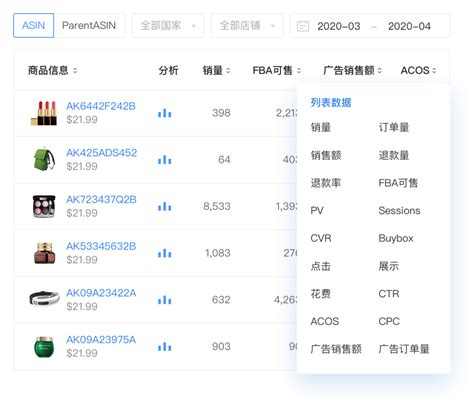This screenshot has width=474, height=406.
Task: Open analysis chart icon for AK09A23975A
Action: (x=165, y=347)
